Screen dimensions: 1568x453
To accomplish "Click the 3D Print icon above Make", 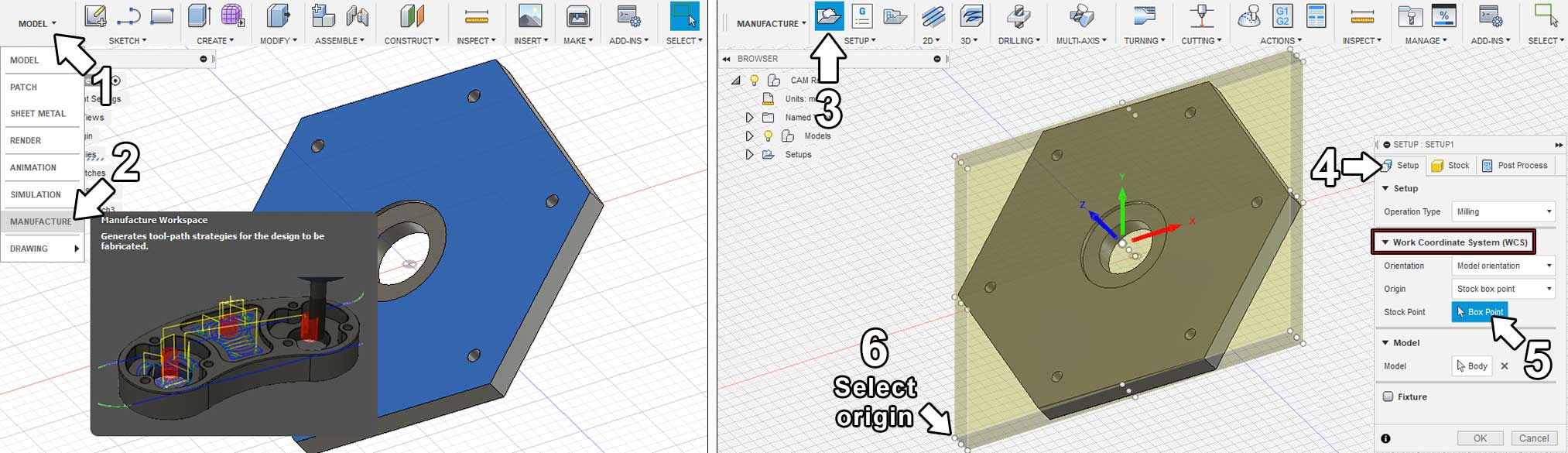I will click(578, 15).
